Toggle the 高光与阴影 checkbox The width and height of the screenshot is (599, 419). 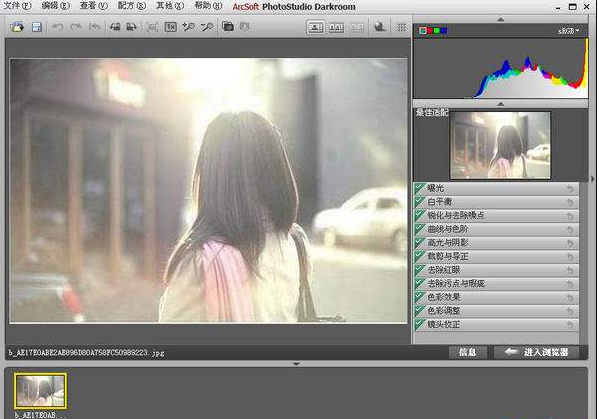[420, 242]
